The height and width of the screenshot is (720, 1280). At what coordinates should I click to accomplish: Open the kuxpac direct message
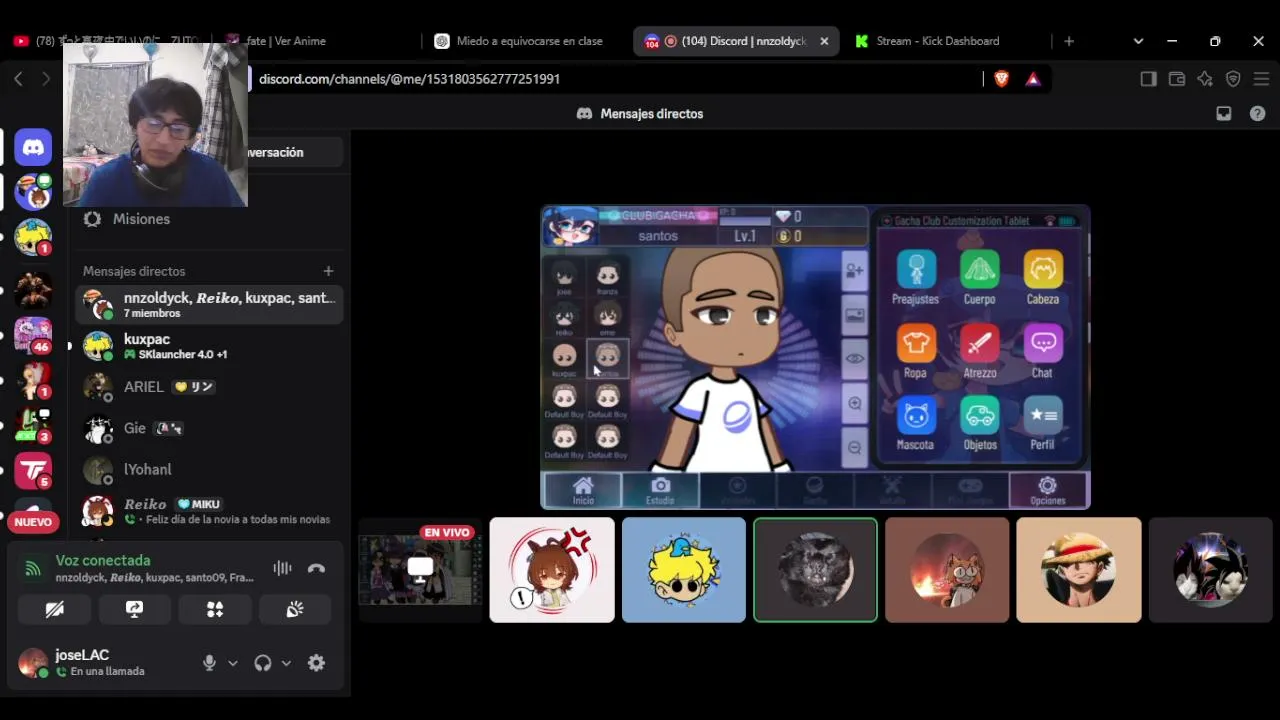tap(210, 346)
